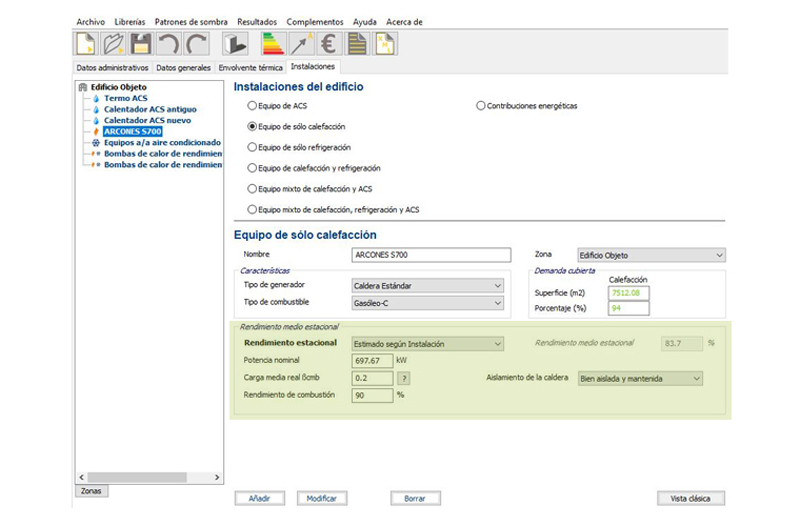Open help for Carga media real

click(404, 378)
